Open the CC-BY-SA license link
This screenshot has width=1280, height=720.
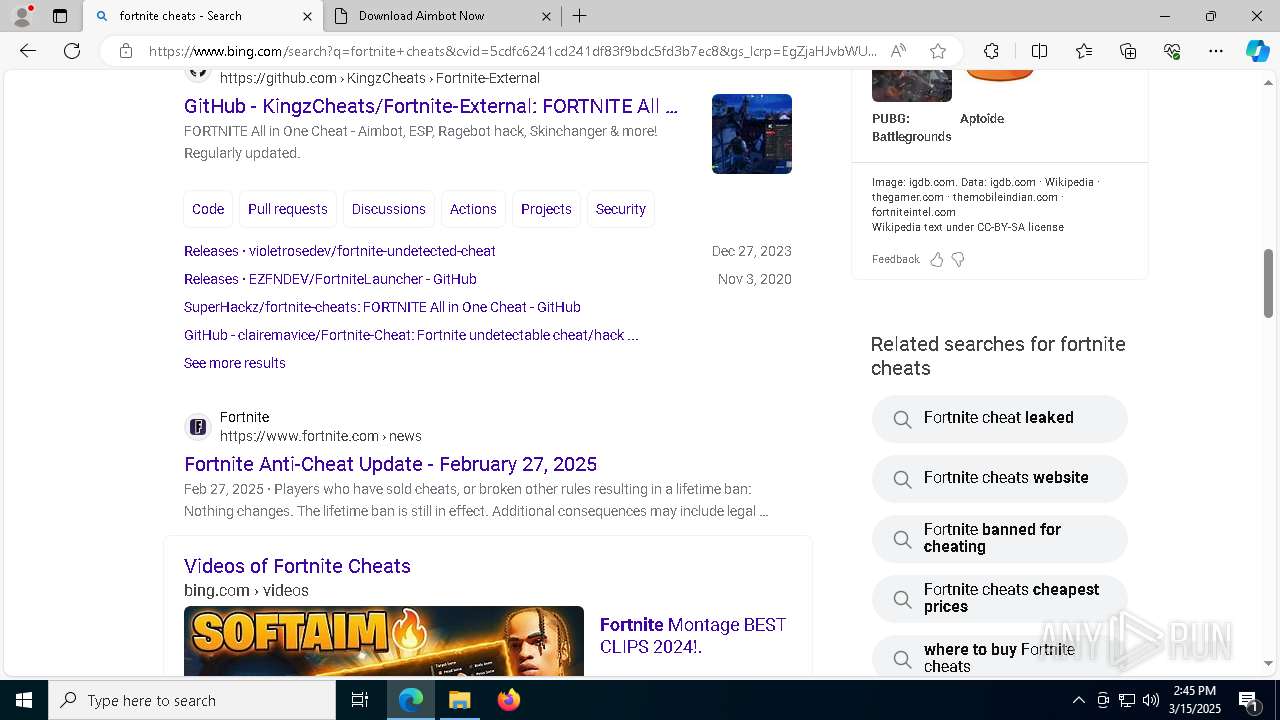tap(1020, 227)
